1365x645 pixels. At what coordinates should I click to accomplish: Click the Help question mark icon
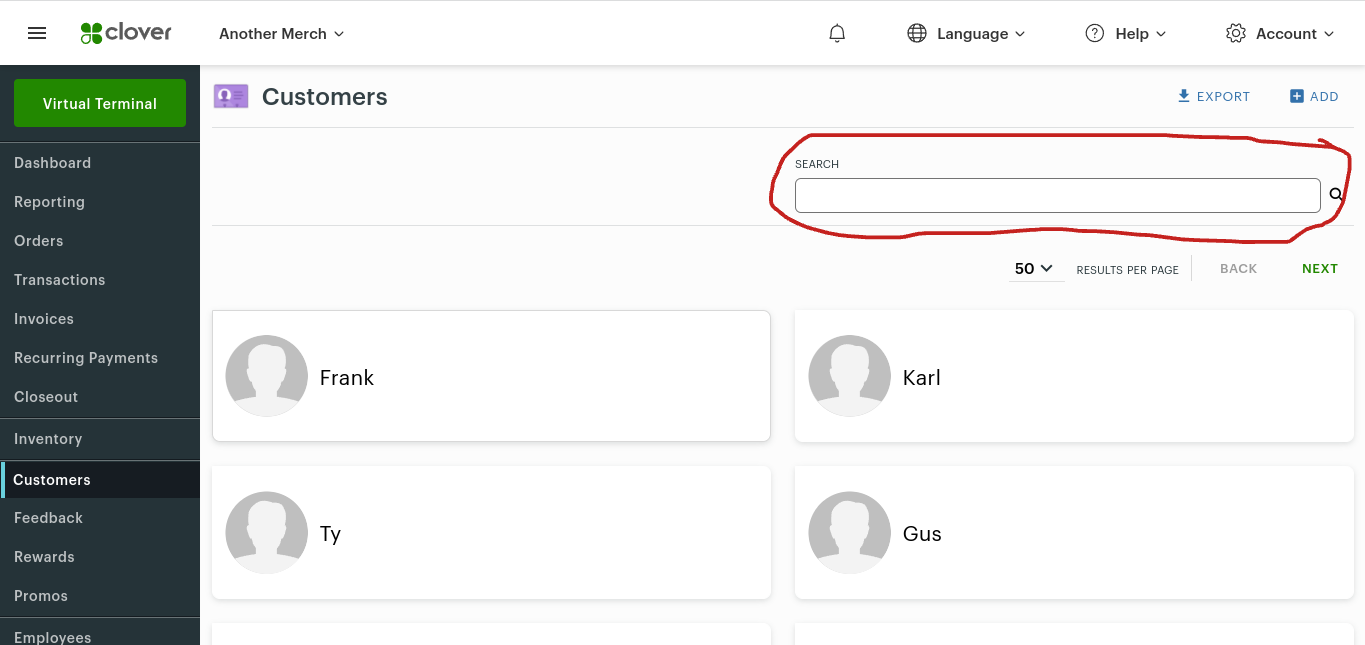point(1095,33)
